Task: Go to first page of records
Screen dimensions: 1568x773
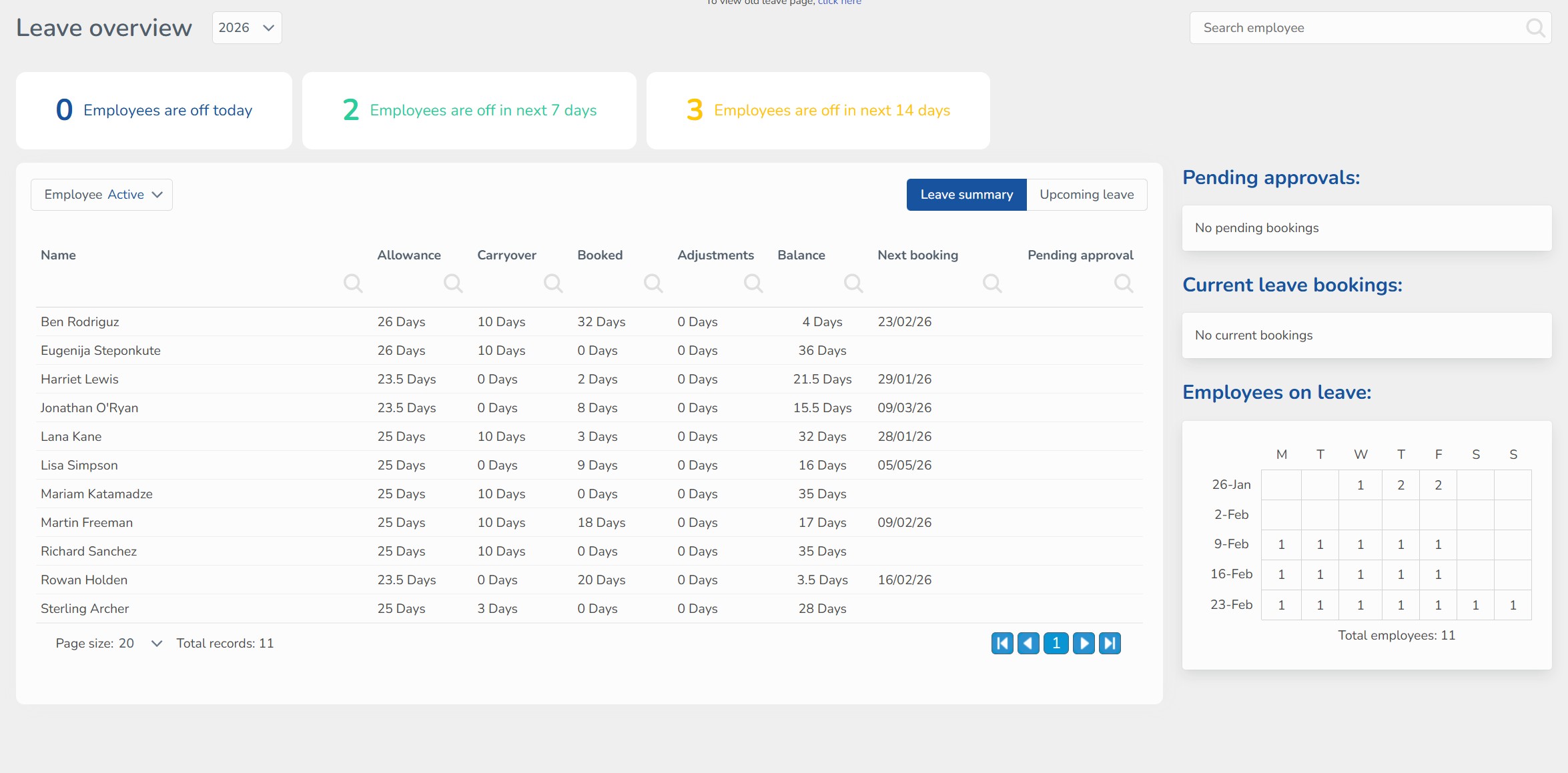Action: point(1002,644)
